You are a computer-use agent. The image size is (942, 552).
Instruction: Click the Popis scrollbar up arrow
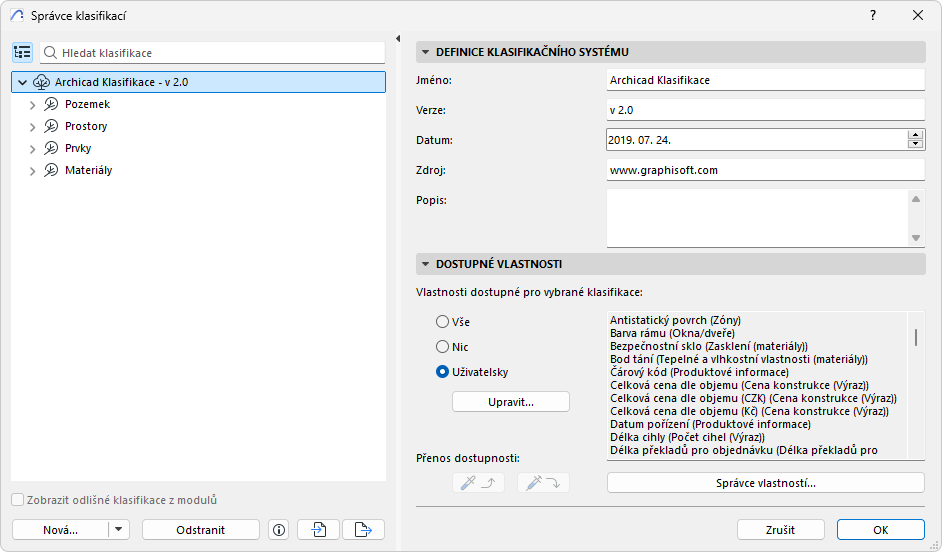916,199
